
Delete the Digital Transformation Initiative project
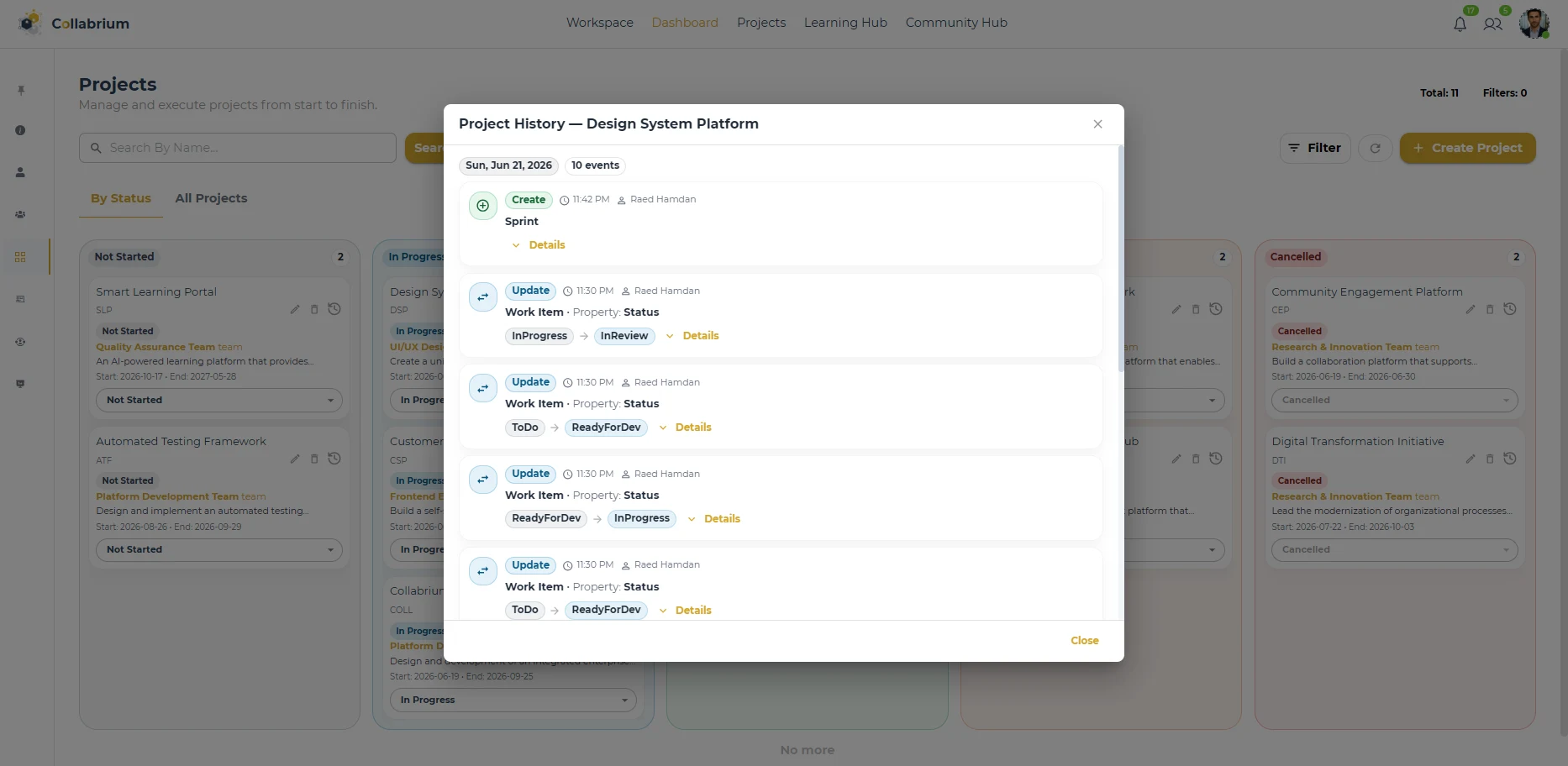point(1490,459)
